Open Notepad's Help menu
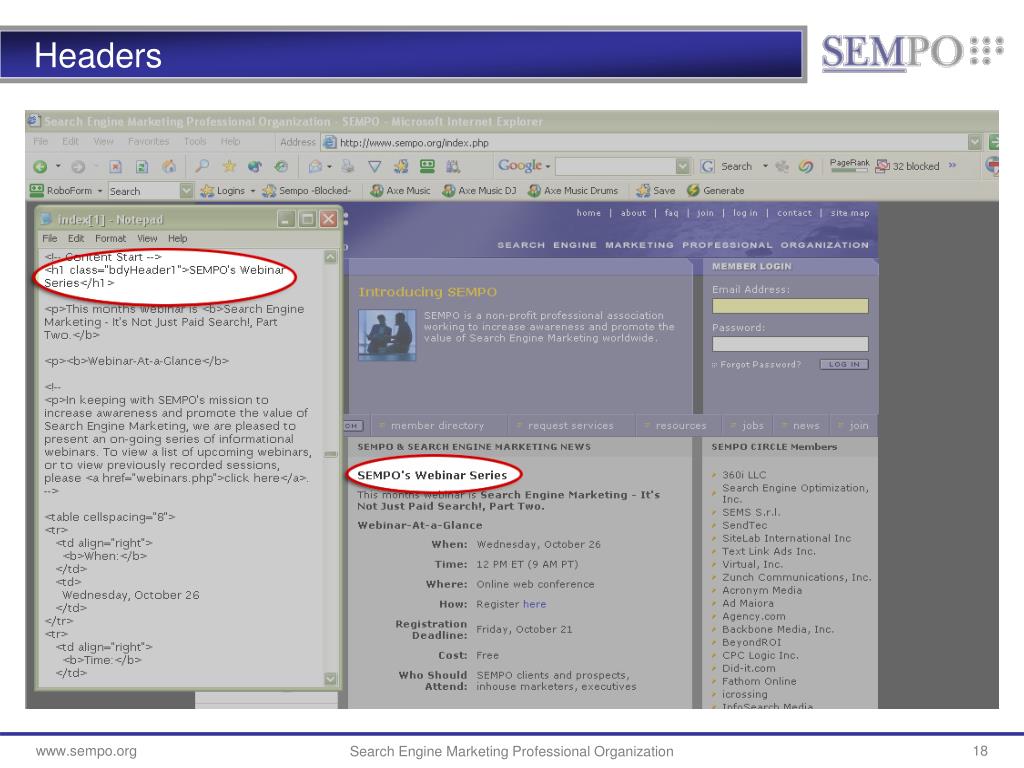Image resolution: width=1024 pixels, height=768 pixels. tap(177, 238)
